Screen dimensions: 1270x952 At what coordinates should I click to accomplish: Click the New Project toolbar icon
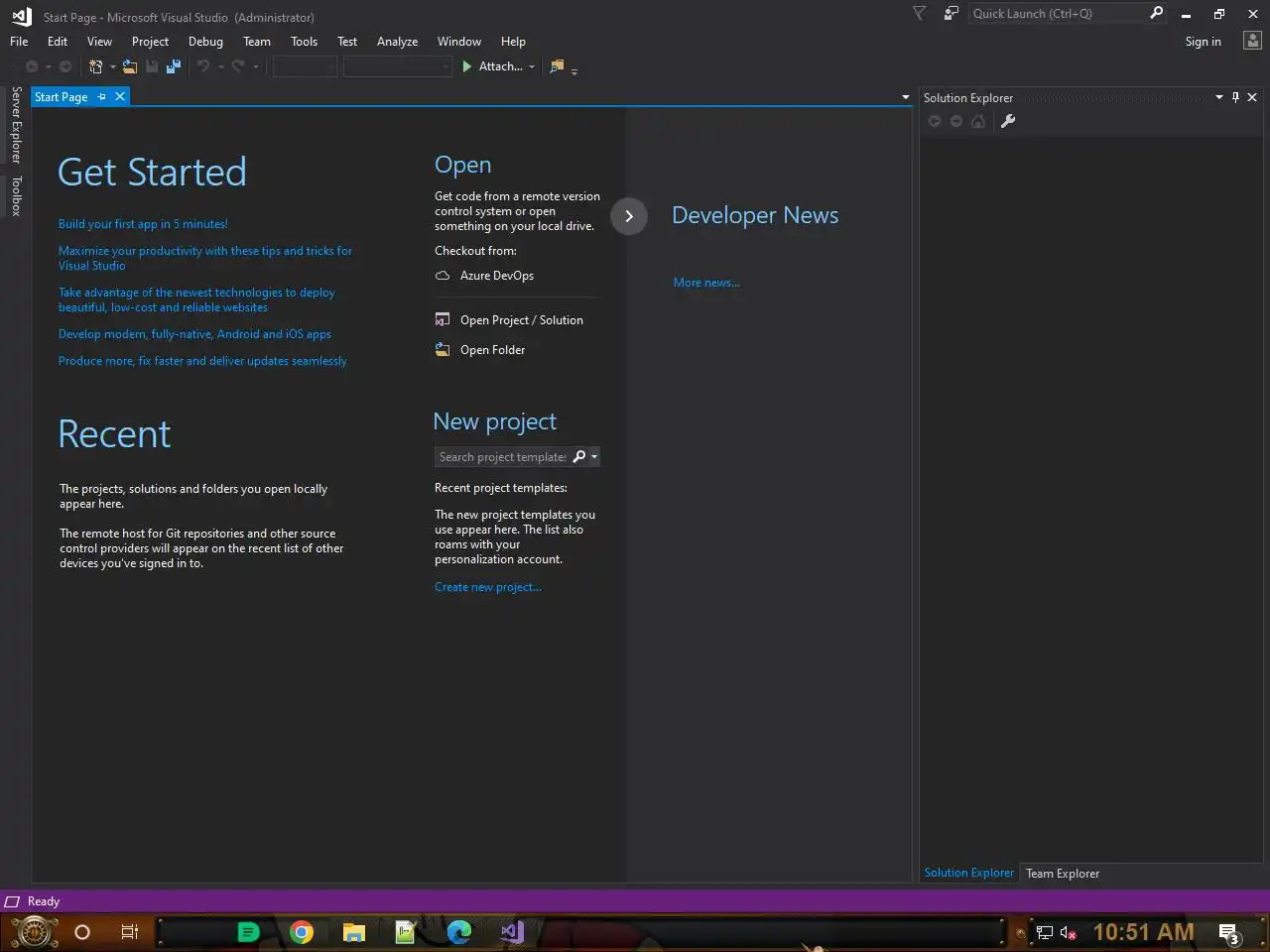pos(95,66)
